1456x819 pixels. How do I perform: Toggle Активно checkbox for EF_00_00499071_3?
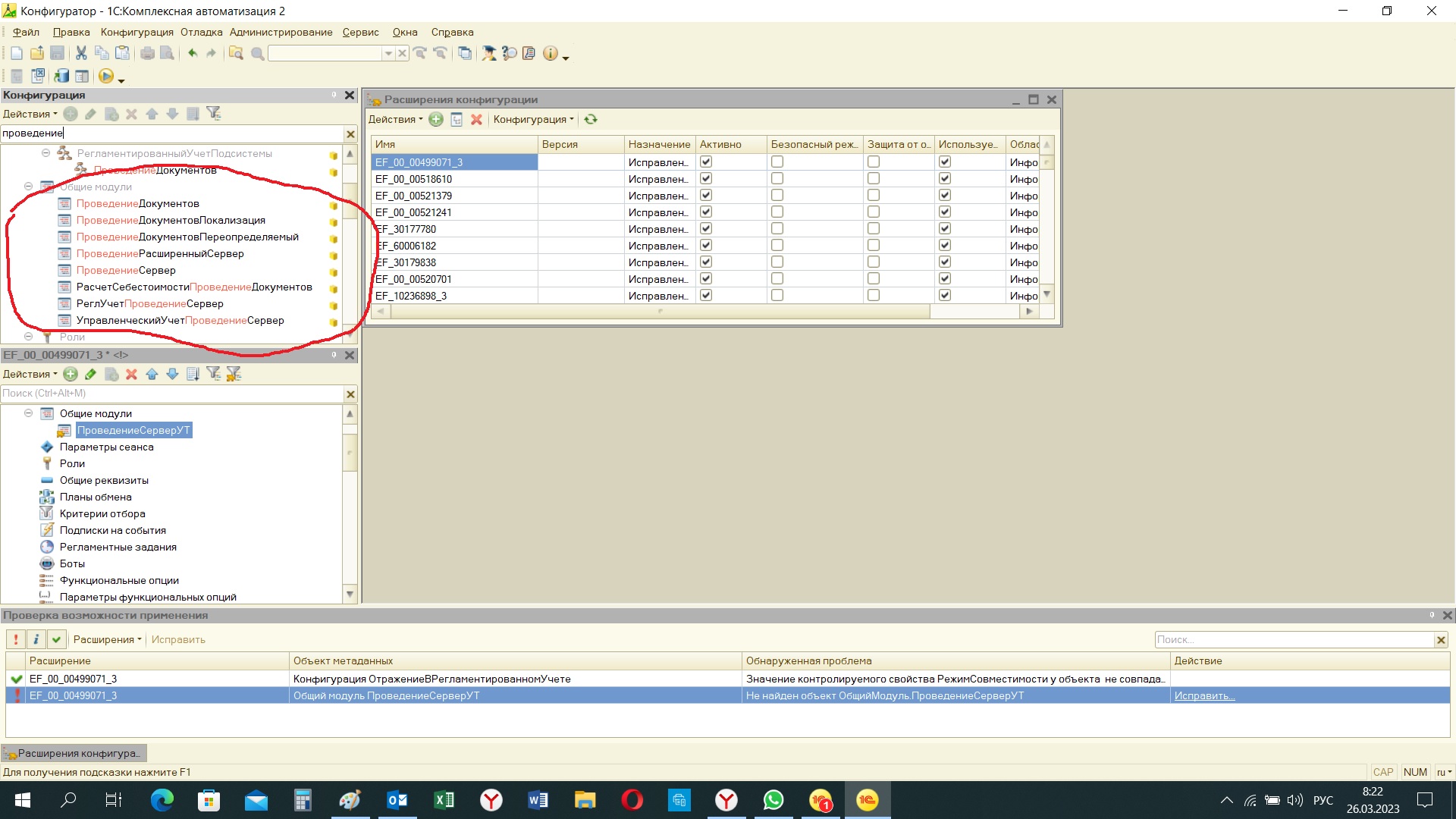point(706,162)
